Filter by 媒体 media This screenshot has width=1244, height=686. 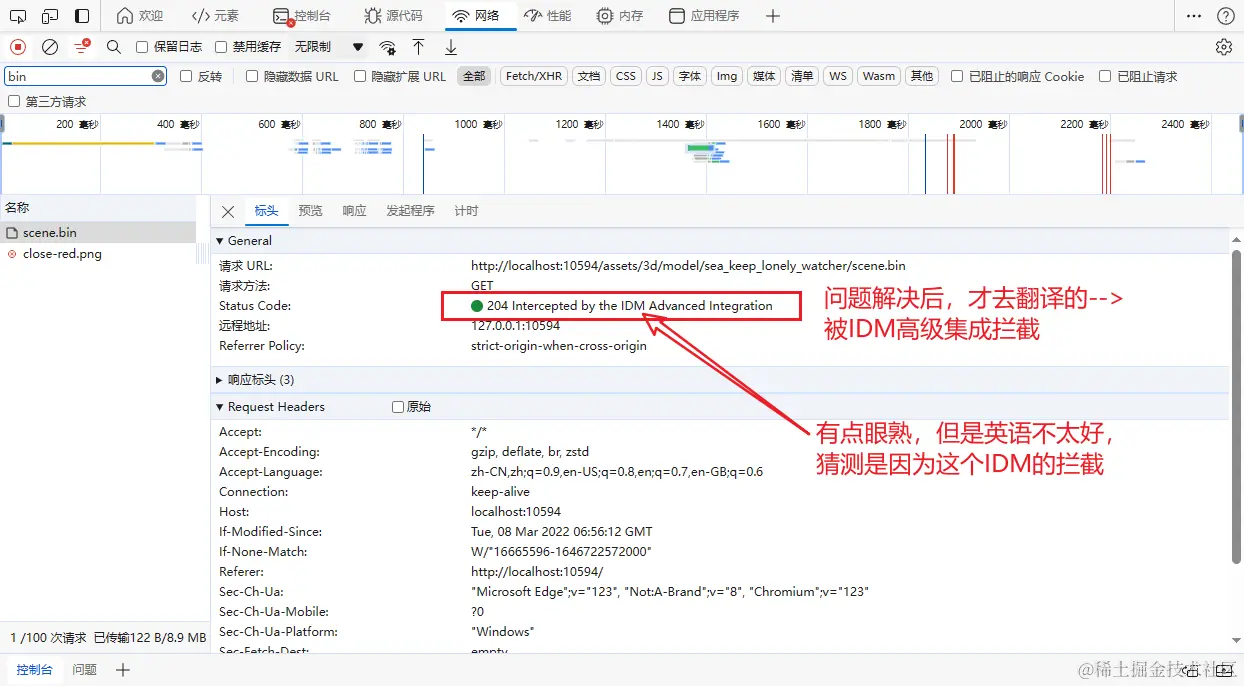pyautogui.click(x=764, y=76)
